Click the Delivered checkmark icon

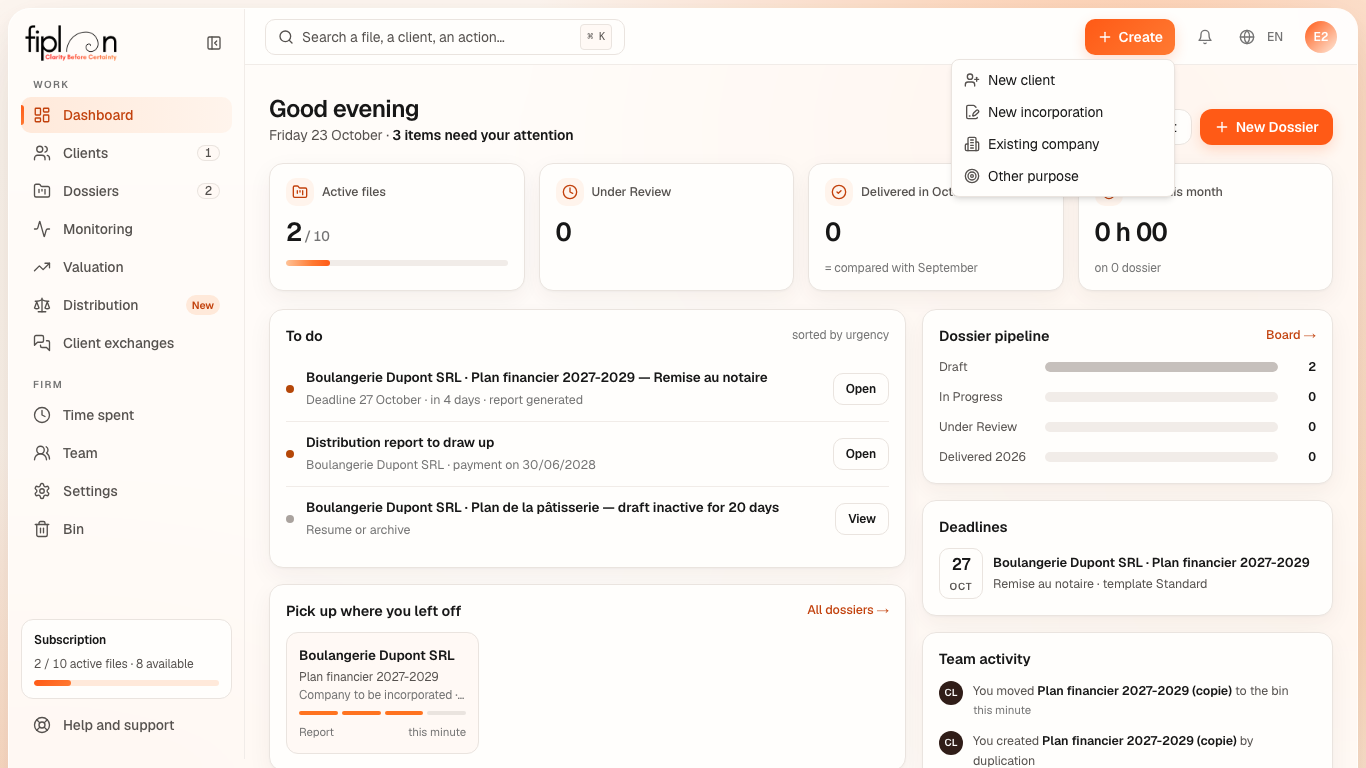click(839, 192)
